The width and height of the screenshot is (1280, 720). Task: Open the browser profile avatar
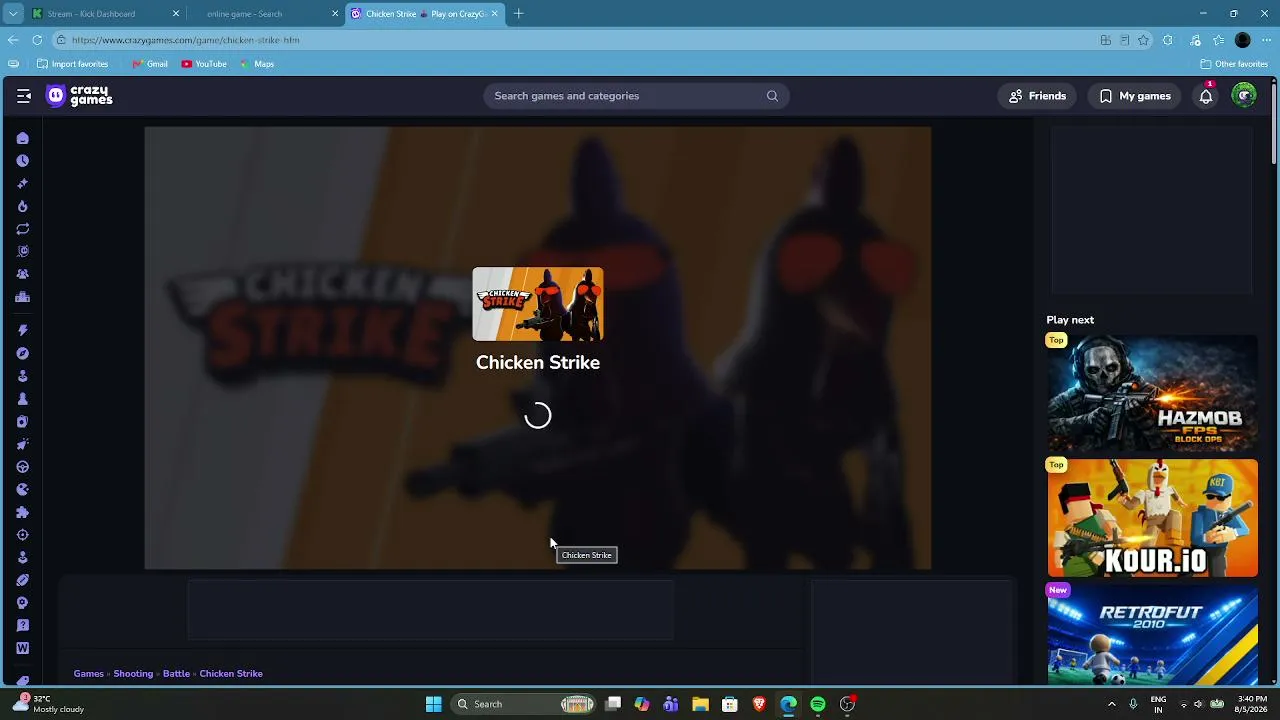click(x=1243, y=40)
